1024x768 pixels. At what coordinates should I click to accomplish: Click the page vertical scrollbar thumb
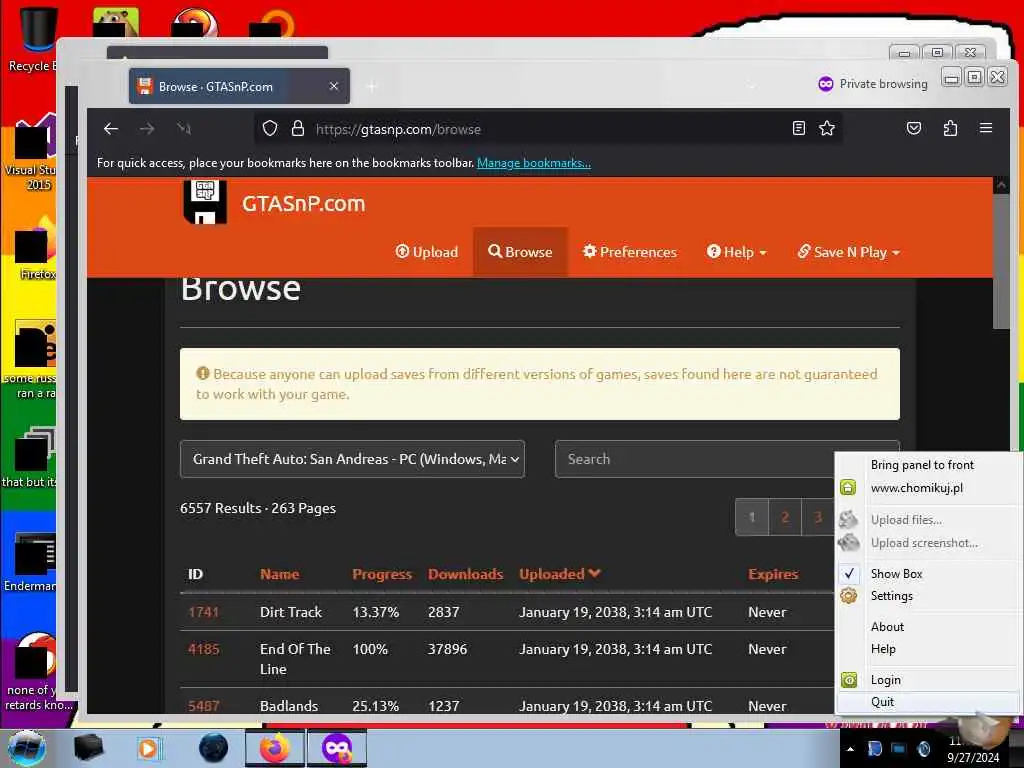[1001, 261]
